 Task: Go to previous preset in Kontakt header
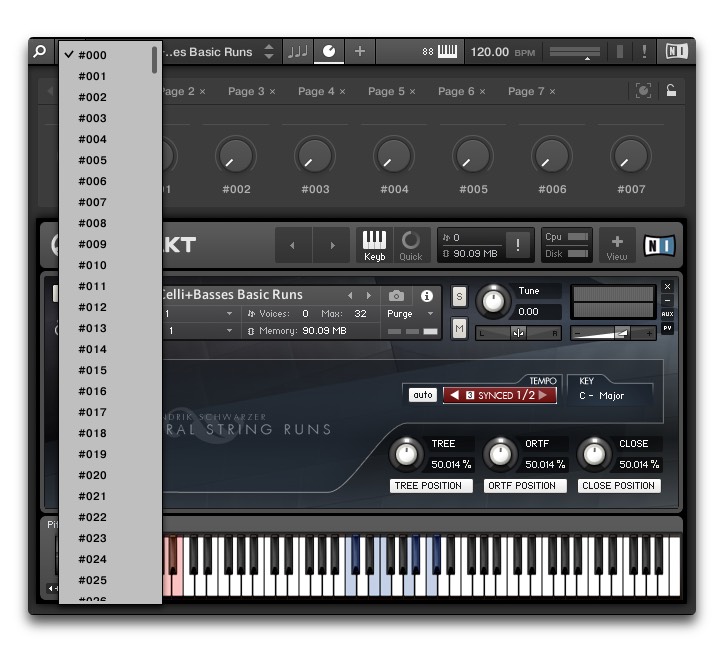pyautogui.click(x=292, y=245)
